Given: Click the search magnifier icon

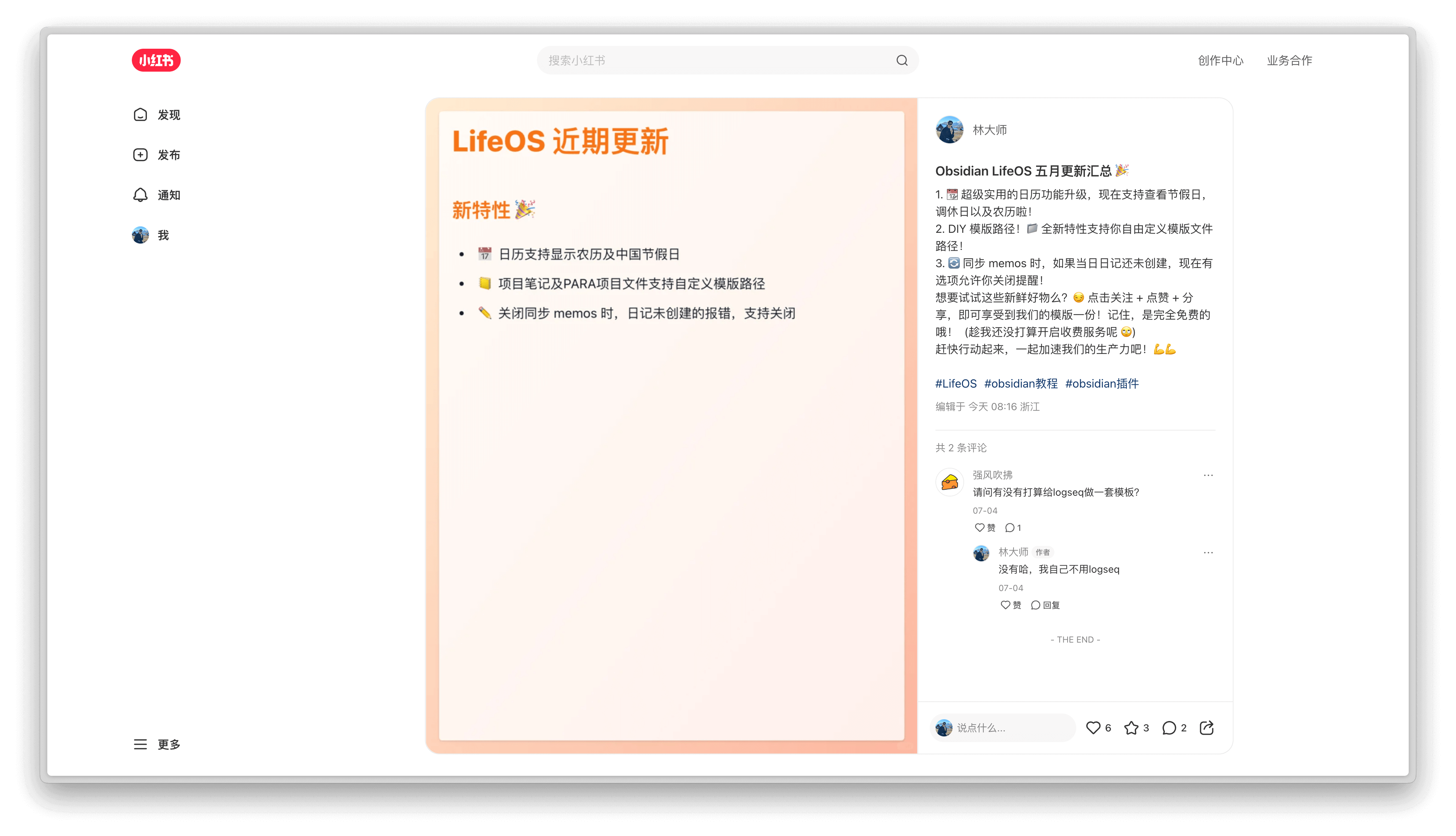Looking at the screenshot, I should coord(901,60).
